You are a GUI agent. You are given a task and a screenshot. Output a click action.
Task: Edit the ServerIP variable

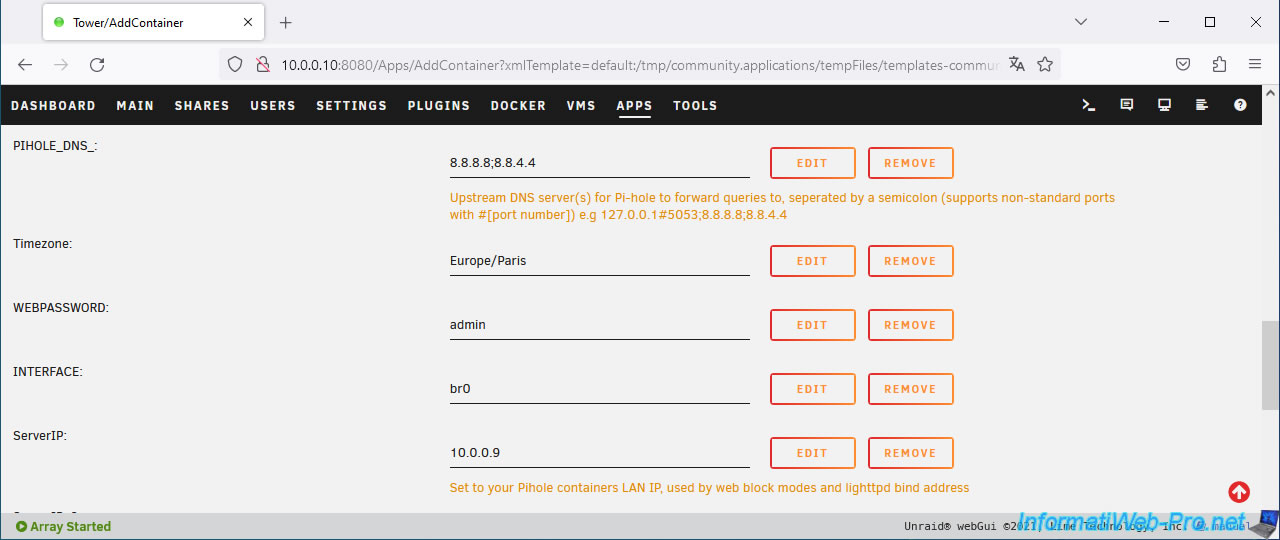(812, 453)
